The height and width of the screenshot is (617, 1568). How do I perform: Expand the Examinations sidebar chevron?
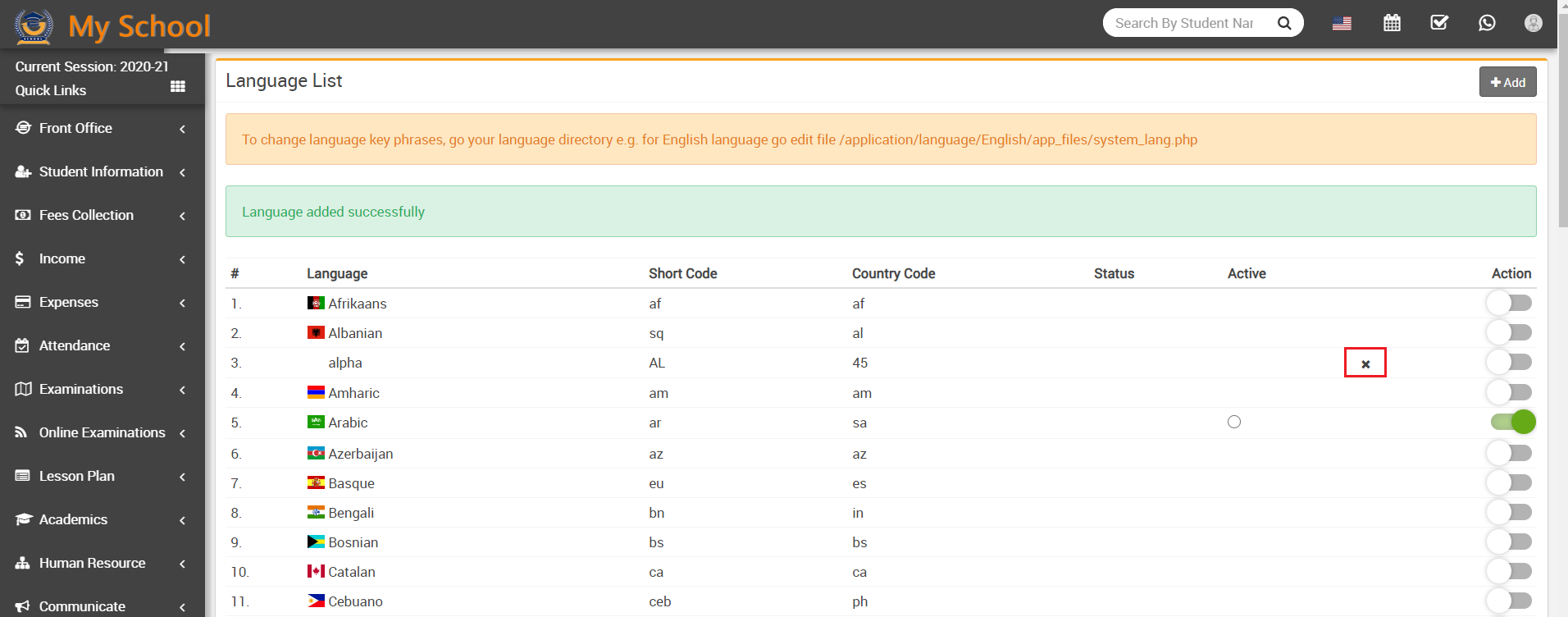pos(182,390)
